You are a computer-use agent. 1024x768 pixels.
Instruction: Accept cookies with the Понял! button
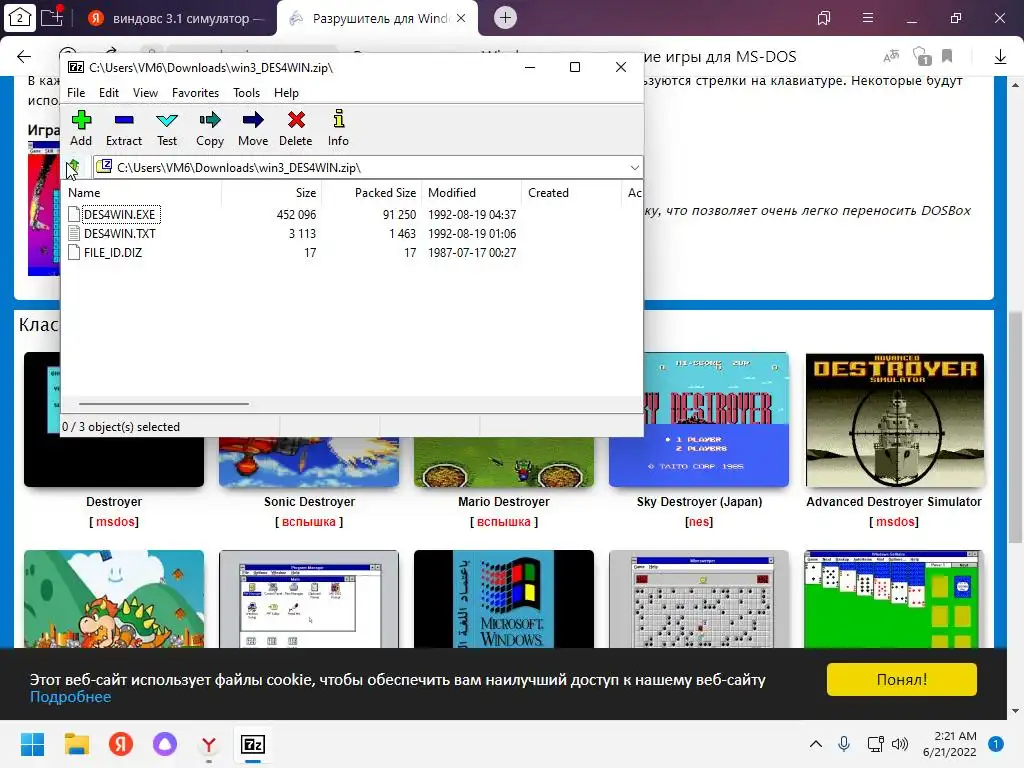click(x=901, y=679)
